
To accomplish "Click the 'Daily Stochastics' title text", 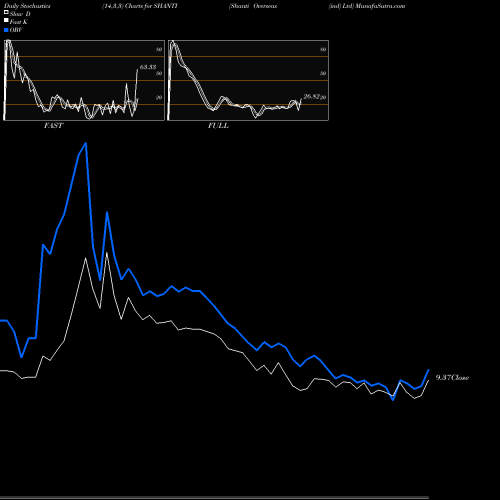I will 27,6.
